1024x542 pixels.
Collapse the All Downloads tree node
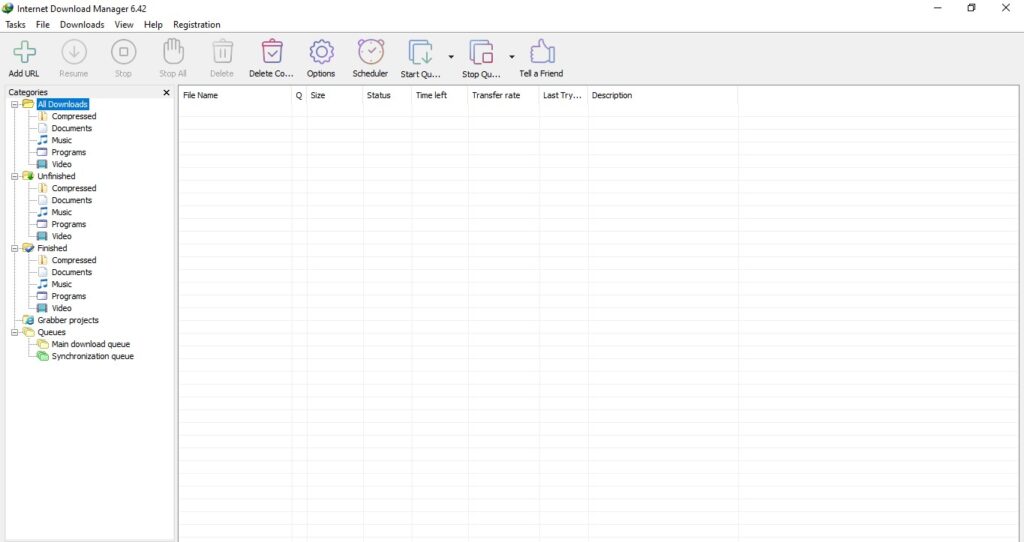pyautogui.click(x=14, y=104)
